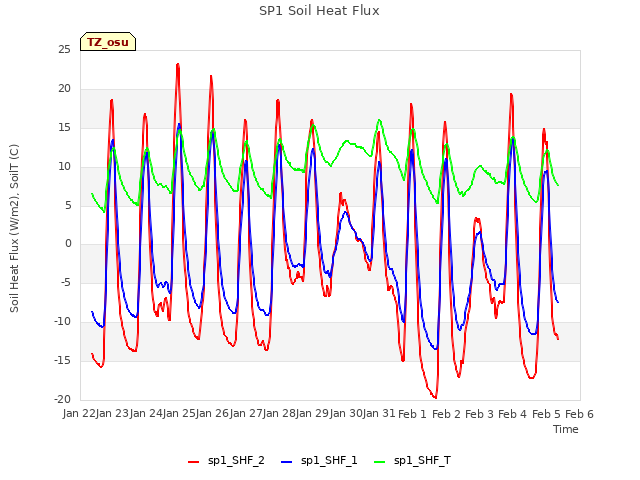
Task: Toggle the sp1_SHF_T legend label
Action: 422,461
